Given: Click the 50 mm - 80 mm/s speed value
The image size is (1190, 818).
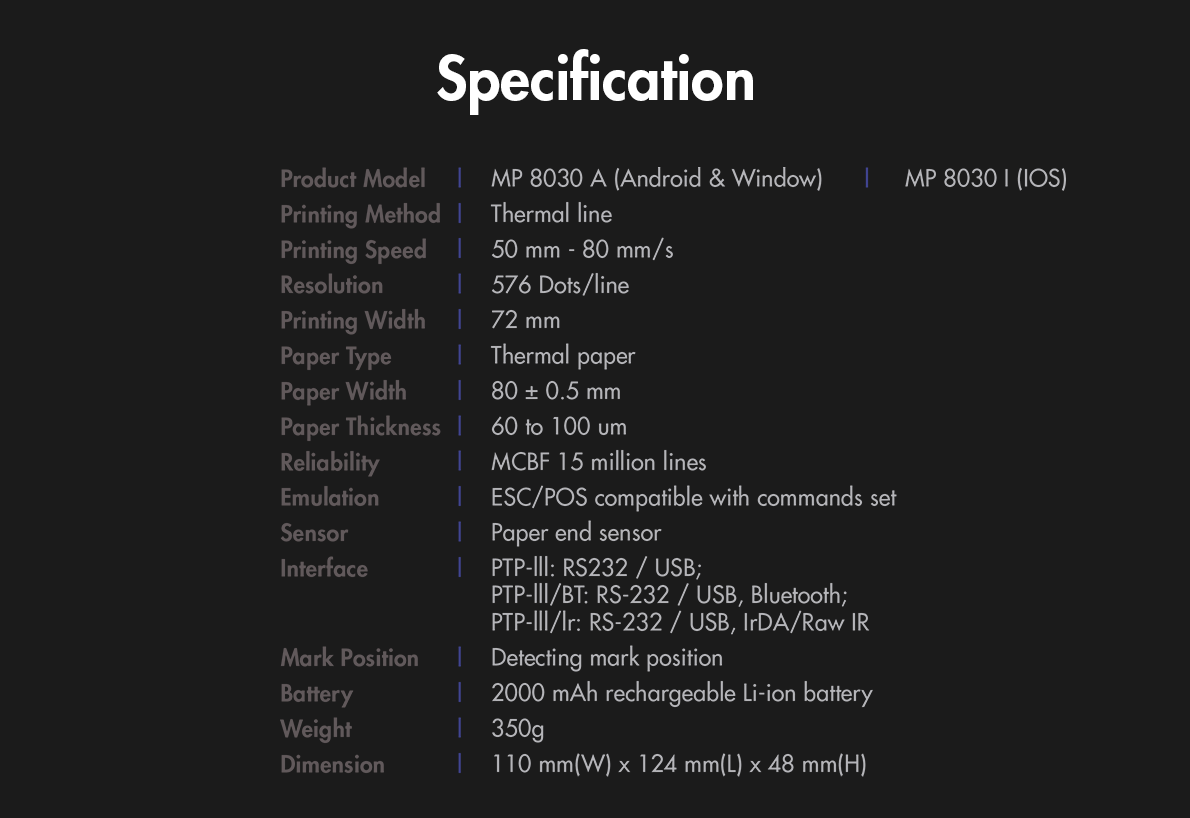Looking at the screenshot, I should click(x=582, y=250).
